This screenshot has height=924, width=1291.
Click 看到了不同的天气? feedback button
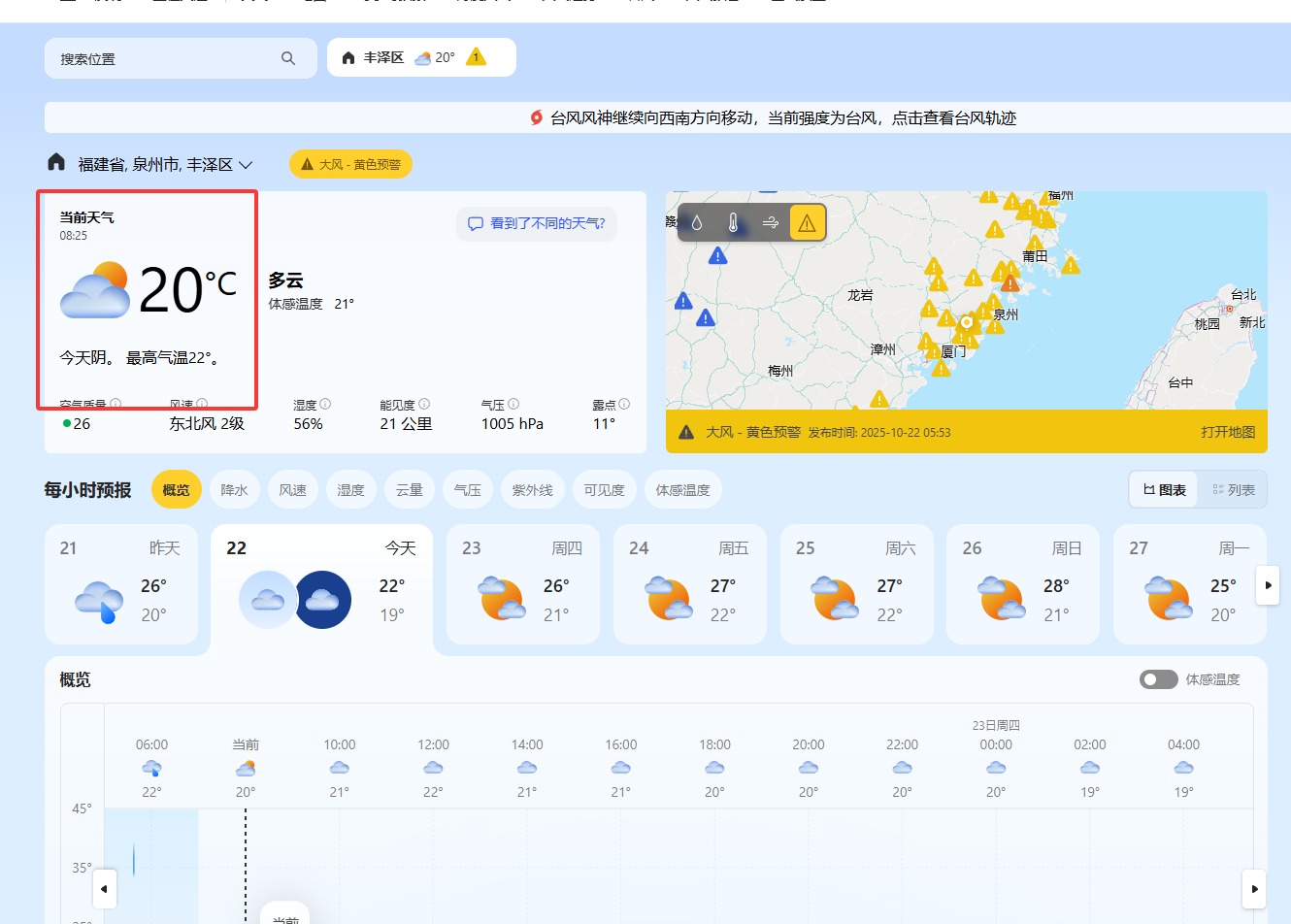coord(537,223)
